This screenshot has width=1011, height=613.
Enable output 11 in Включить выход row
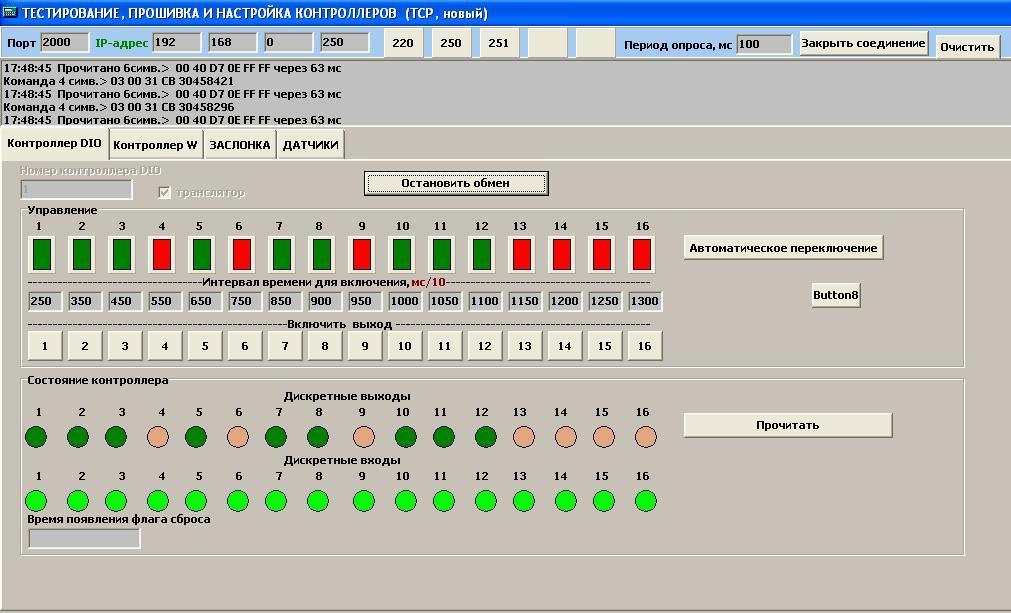[445, 346]
